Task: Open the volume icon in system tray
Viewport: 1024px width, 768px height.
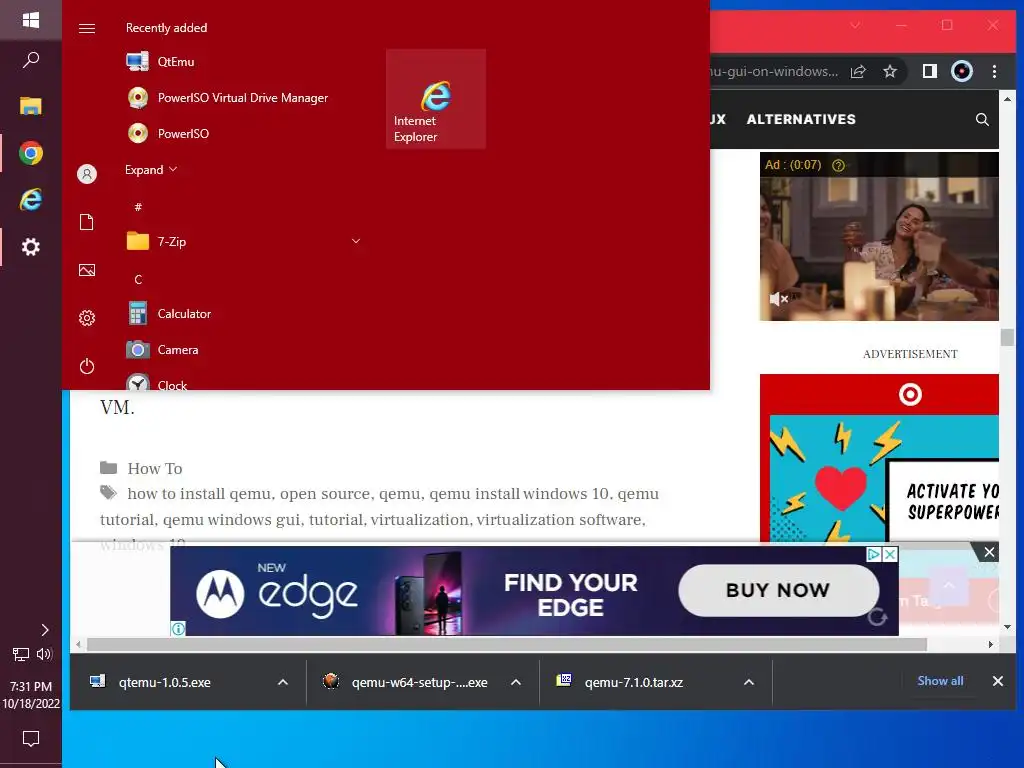Action: [44, 654]
